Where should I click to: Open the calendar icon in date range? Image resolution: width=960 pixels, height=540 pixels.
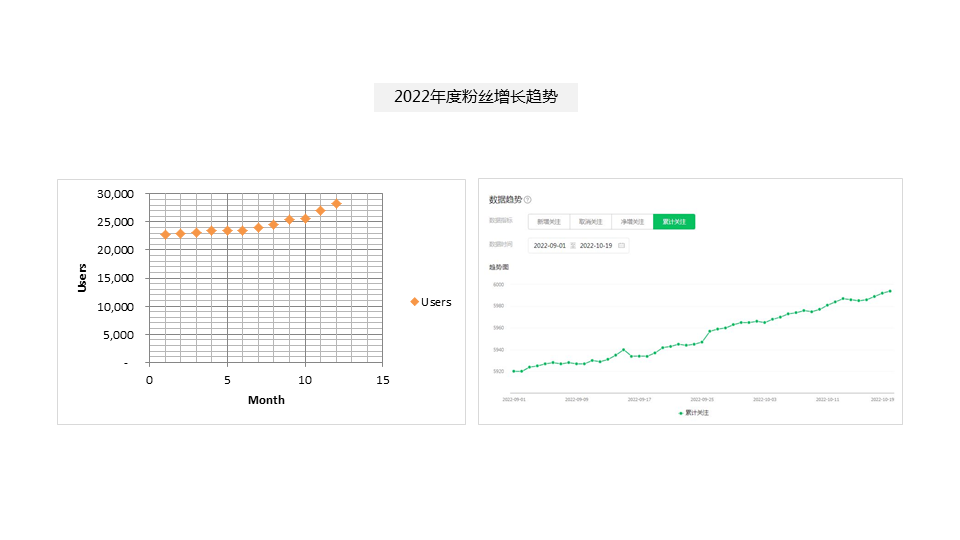pos(621,245)
